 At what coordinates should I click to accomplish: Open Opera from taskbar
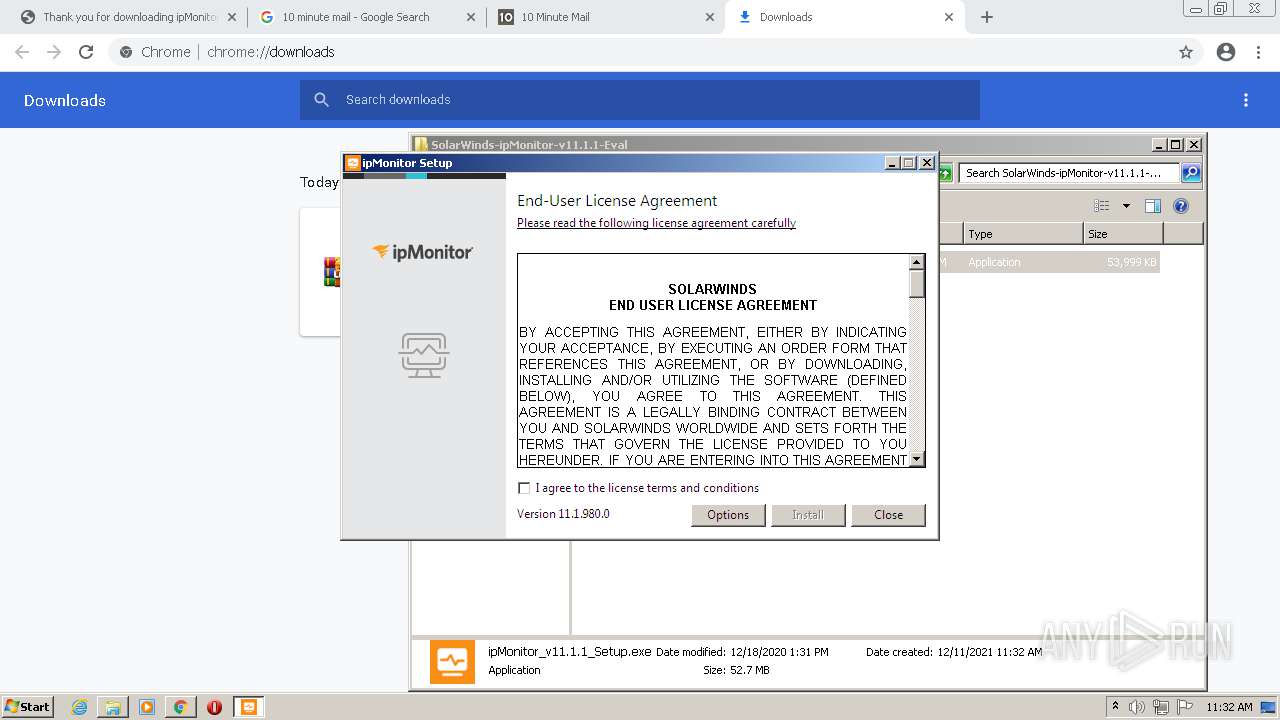click(214, 707)
